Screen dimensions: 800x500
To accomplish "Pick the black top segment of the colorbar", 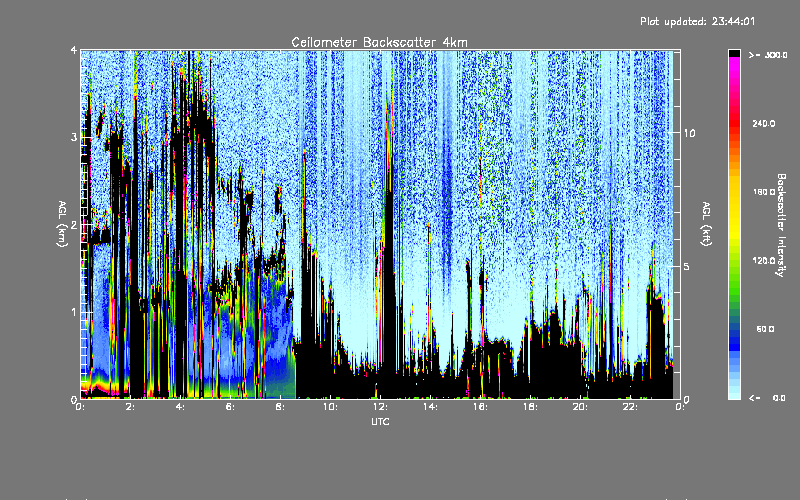I will tap(734, 53).
